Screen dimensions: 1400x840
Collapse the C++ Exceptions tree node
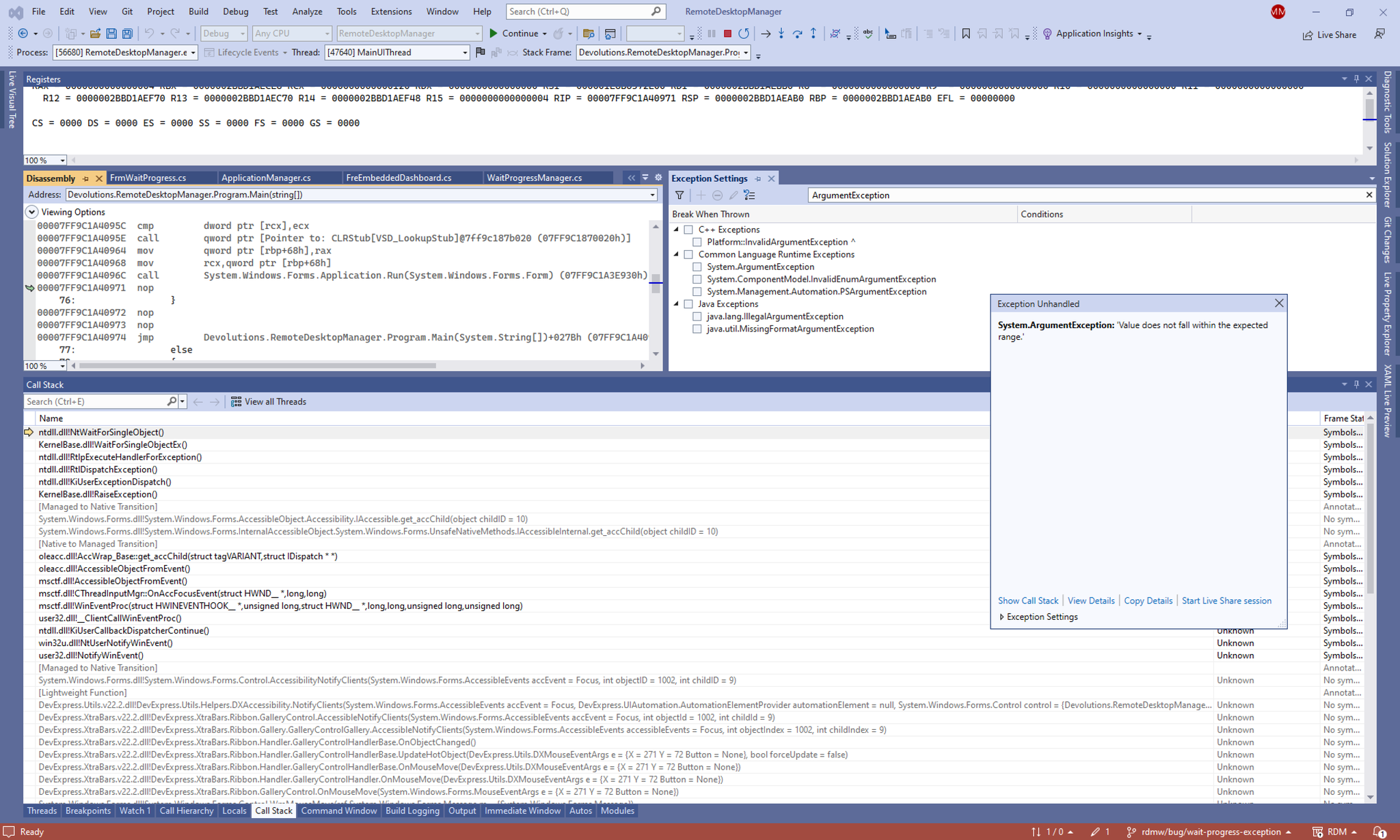point(677,230)
